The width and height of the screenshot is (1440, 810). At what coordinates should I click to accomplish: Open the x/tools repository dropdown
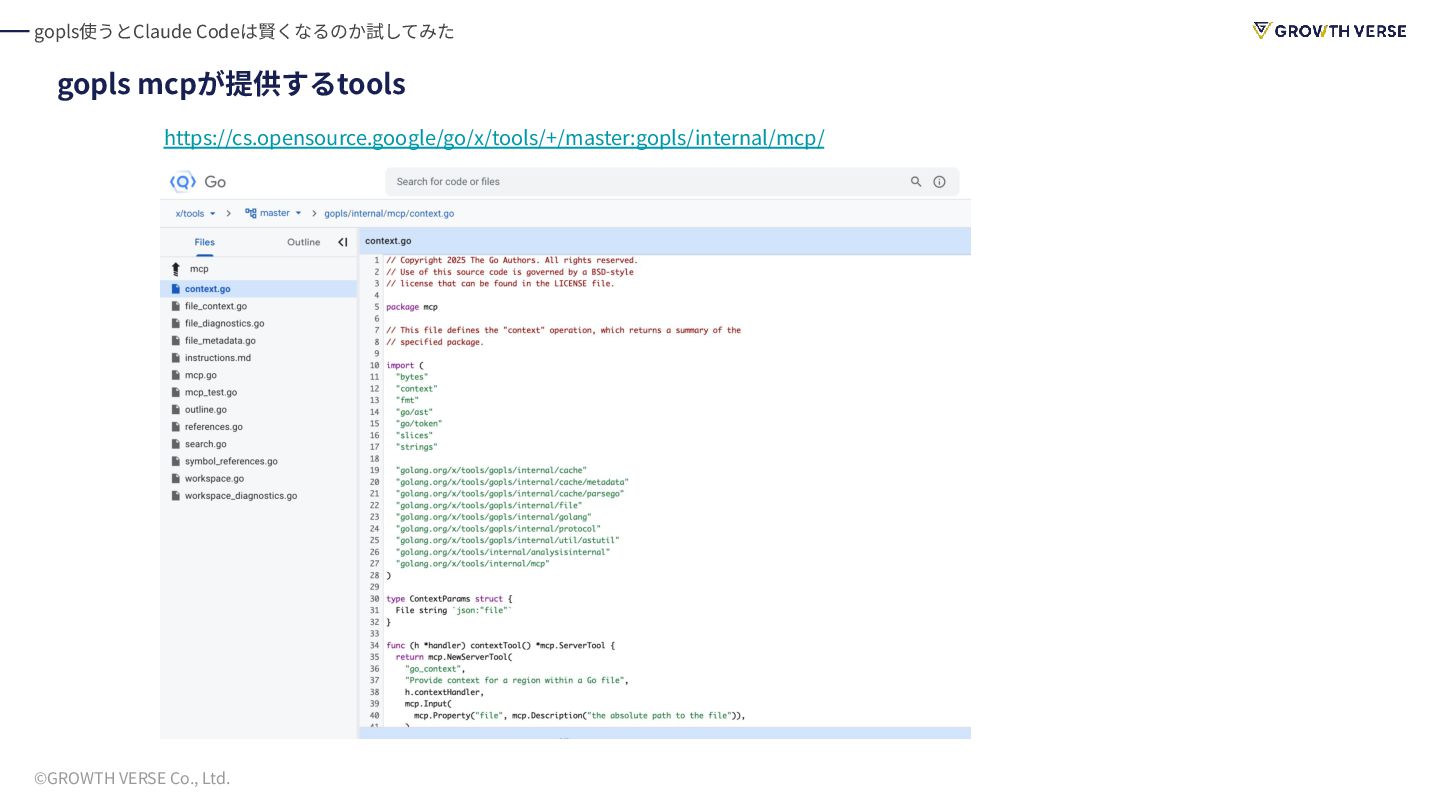[195, 214]
